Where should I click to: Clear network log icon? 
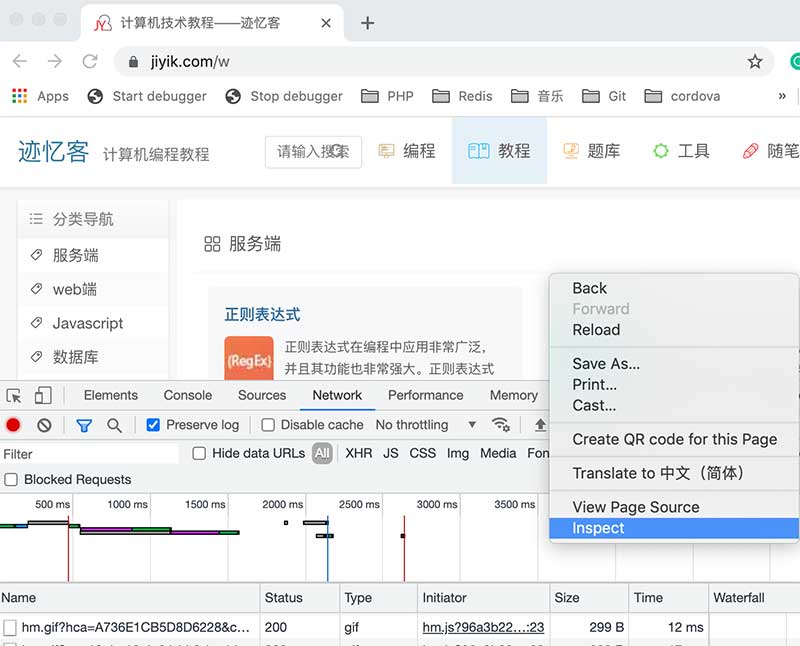[x=44, y=425]
